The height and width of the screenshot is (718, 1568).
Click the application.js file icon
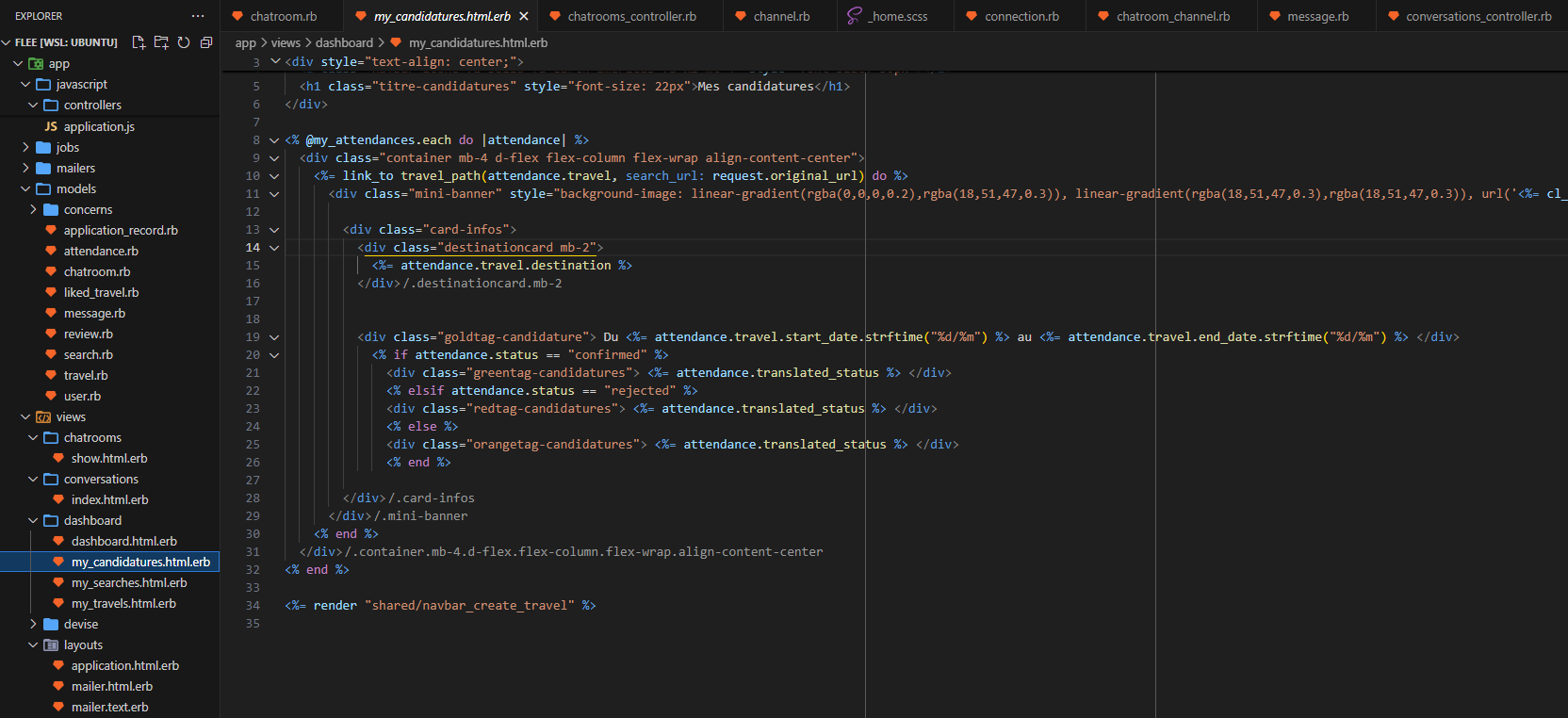coord(51,126)
